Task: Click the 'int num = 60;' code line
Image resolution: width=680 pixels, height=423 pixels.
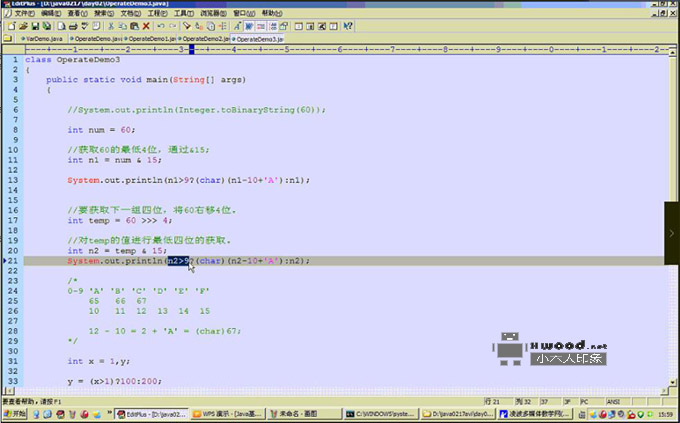Action: (x=101, y=130)
